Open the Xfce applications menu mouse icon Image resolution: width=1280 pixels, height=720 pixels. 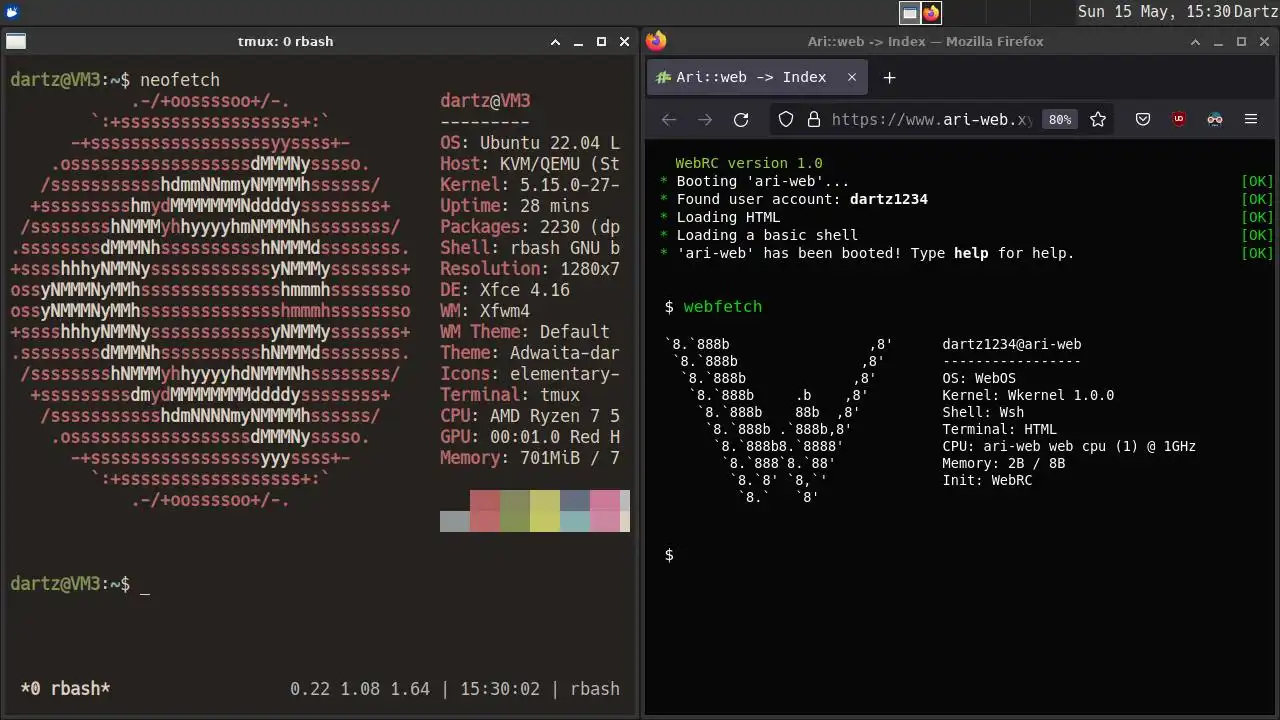[x=11, y=12]
